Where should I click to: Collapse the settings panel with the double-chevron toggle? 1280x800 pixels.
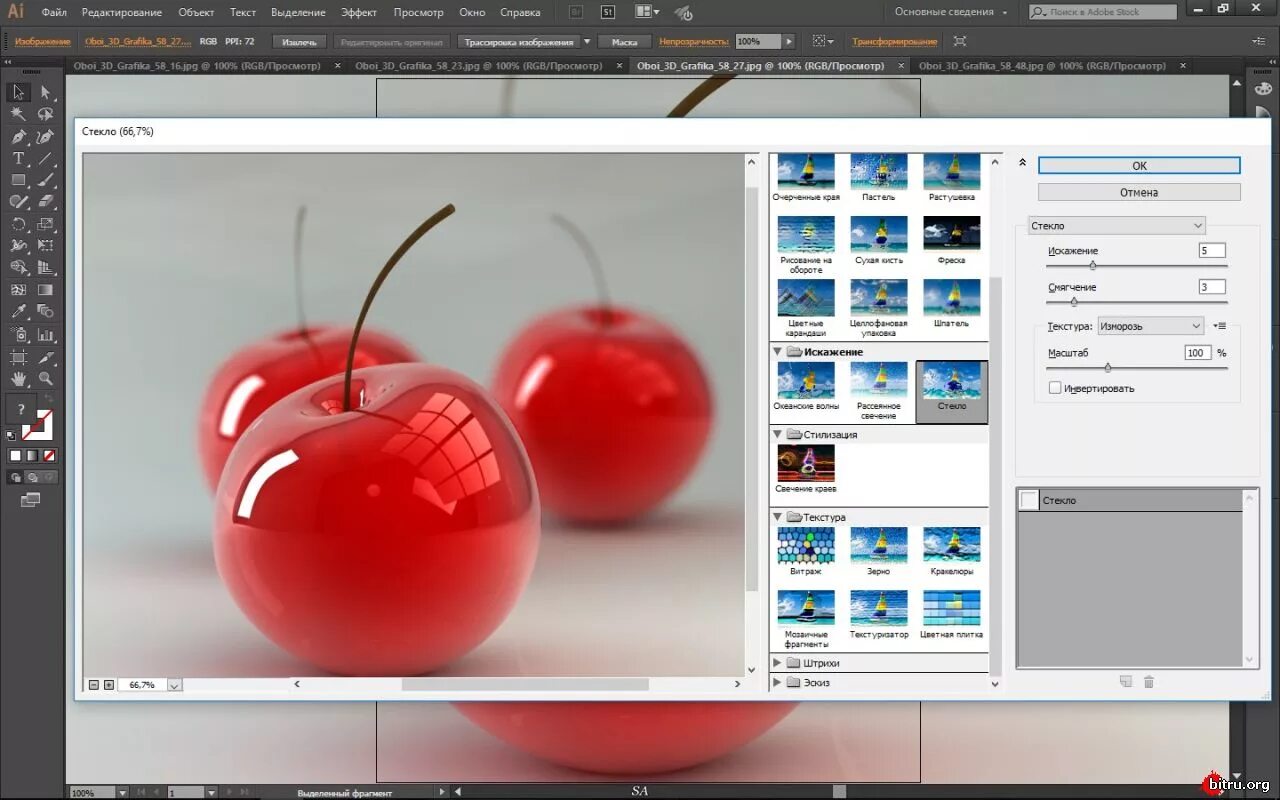tap(1021, 160)
